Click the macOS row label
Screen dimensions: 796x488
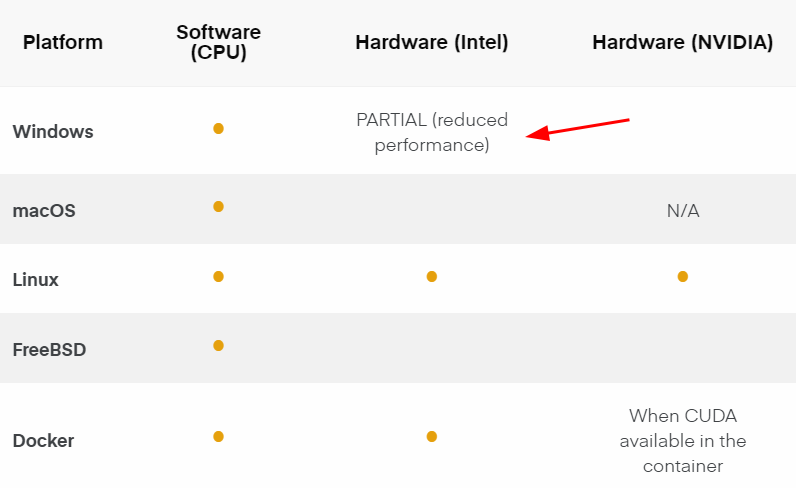pyautogui.click(x=44, y=211)
